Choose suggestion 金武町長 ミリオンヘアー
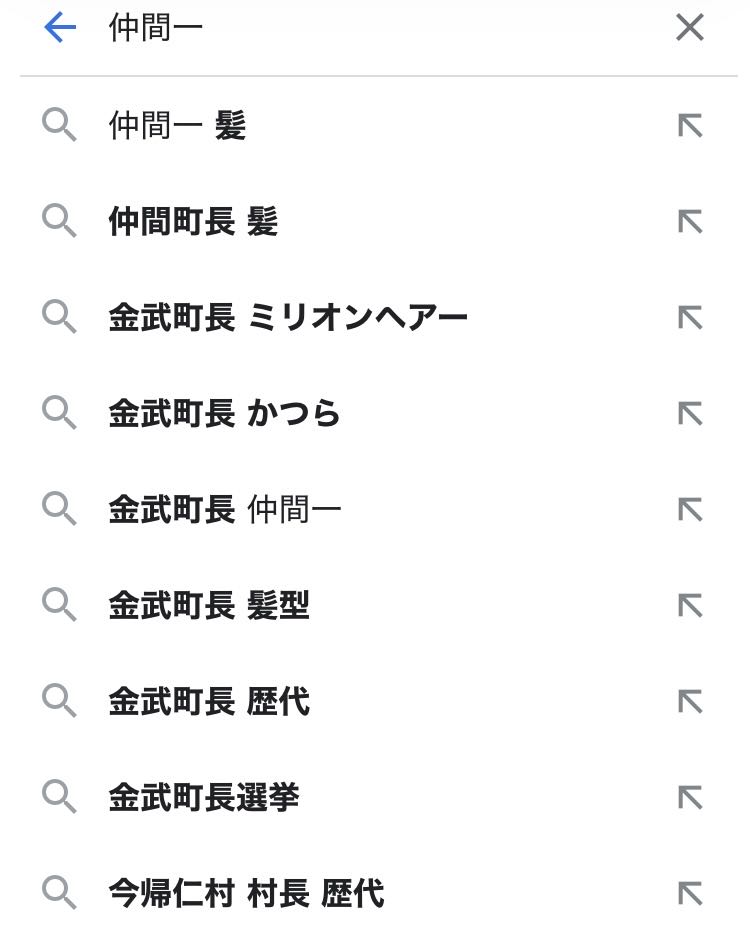The image size is (750, 938). point(288,318)
